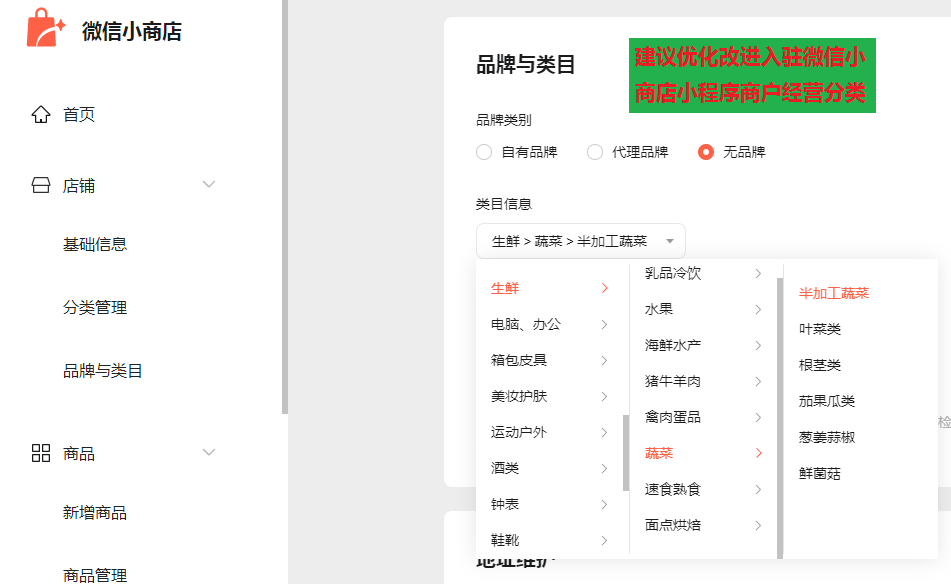Open 首页 in the sidebar
Screen dimensions: 951x584
[79, 114]
